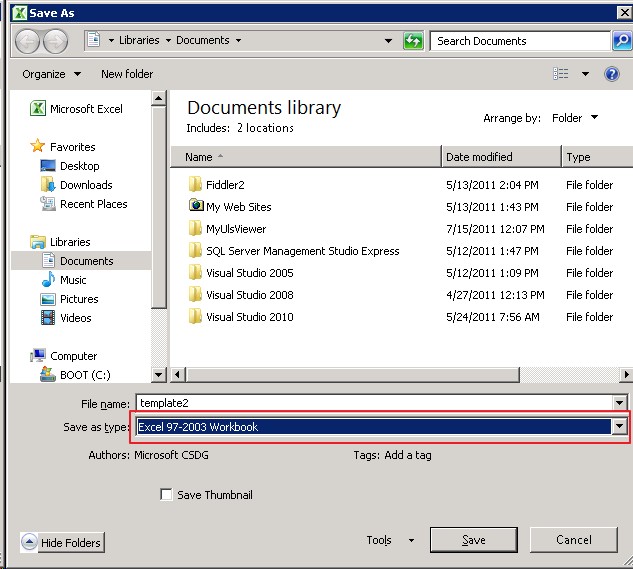Click Hide Folders button
The height and width of the screenshot is (569, 633).
coord(62,542)
